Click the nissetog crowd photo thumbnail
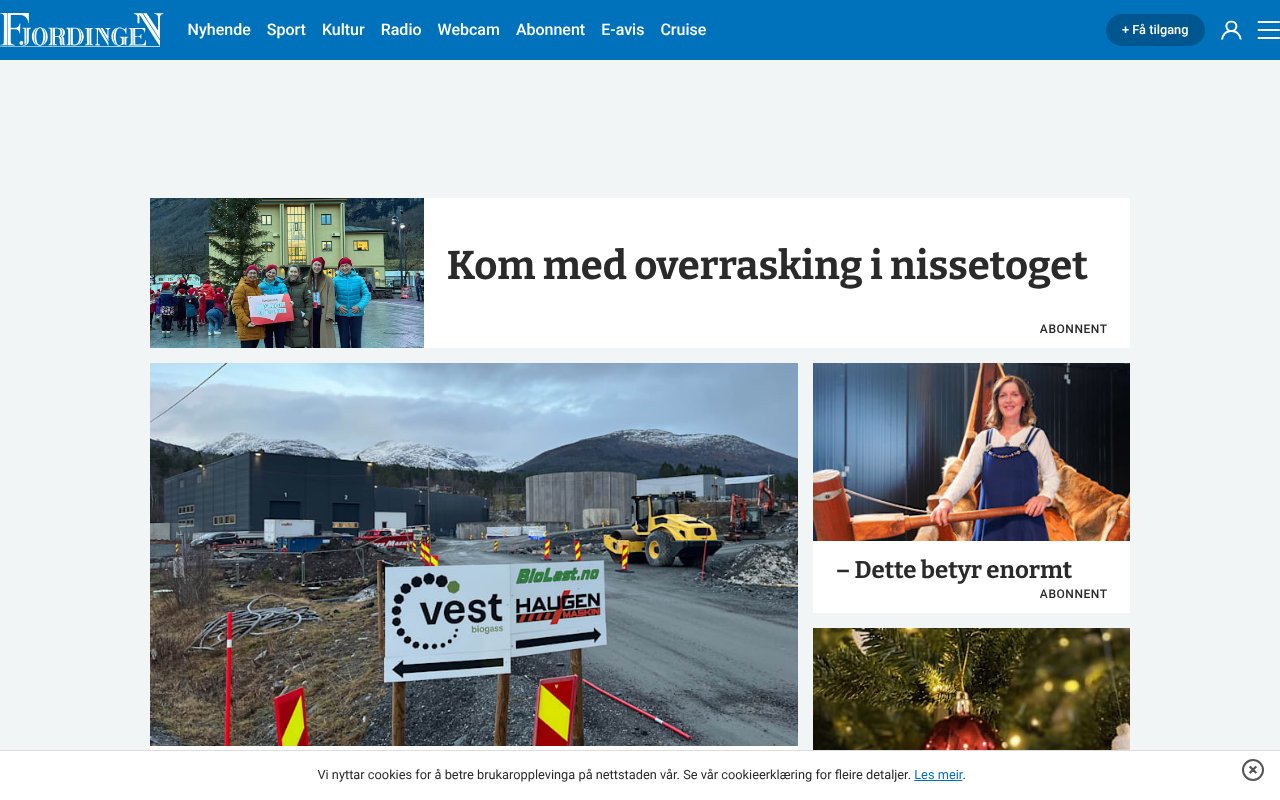Screen dimensions: 1280x800 286,272
